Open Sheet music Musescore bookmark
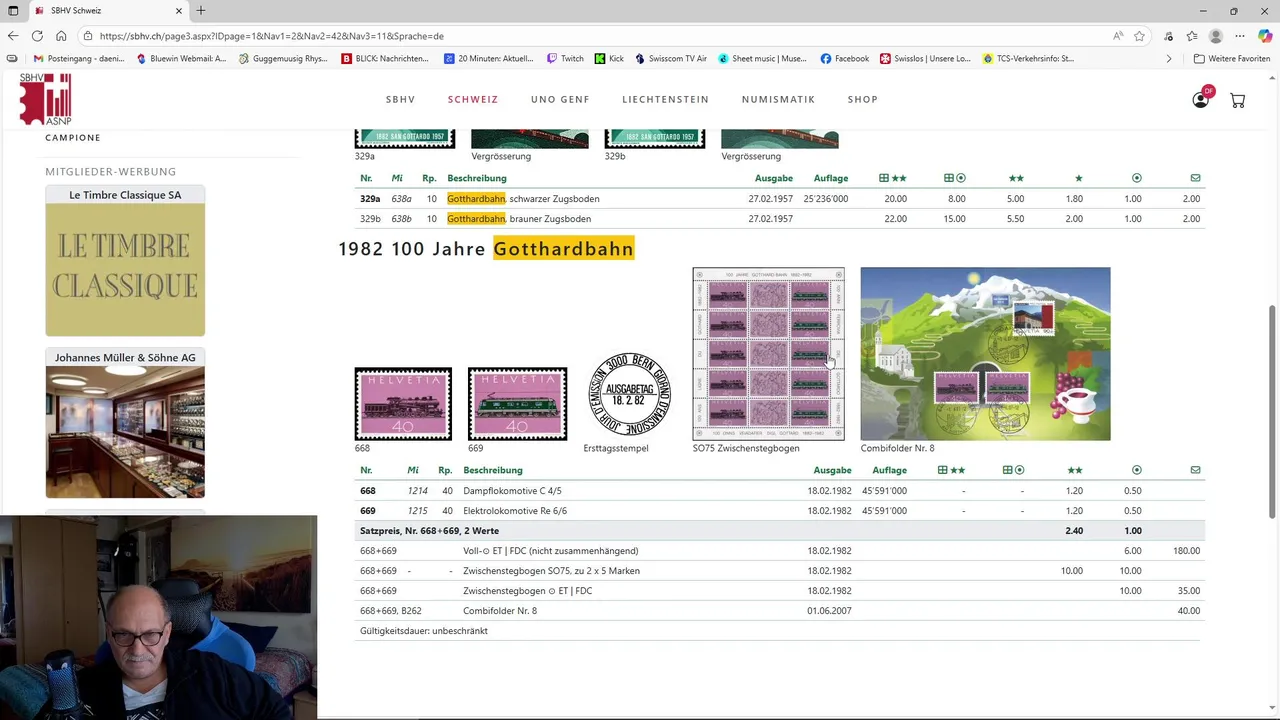 coord(762,59)
